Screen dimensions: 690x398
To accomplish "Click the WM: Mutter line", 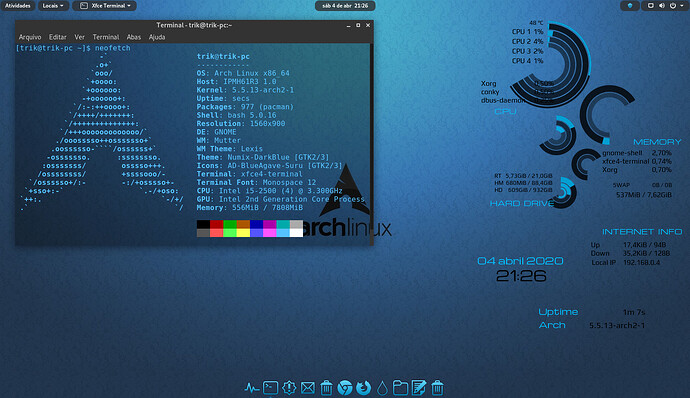I will [x=219, y=140].
